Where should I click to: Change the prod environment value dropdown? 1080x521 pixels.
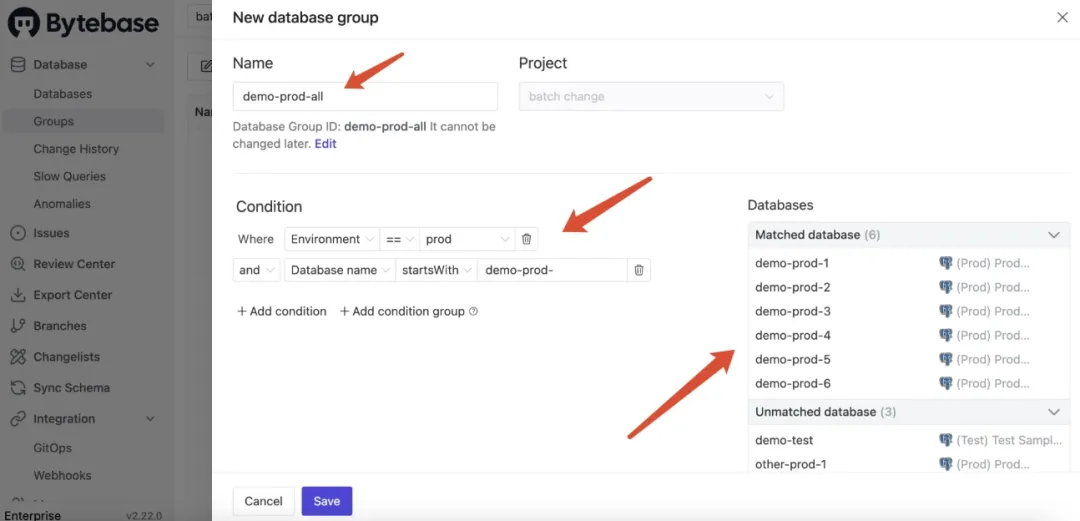click(x=466, y=239)
